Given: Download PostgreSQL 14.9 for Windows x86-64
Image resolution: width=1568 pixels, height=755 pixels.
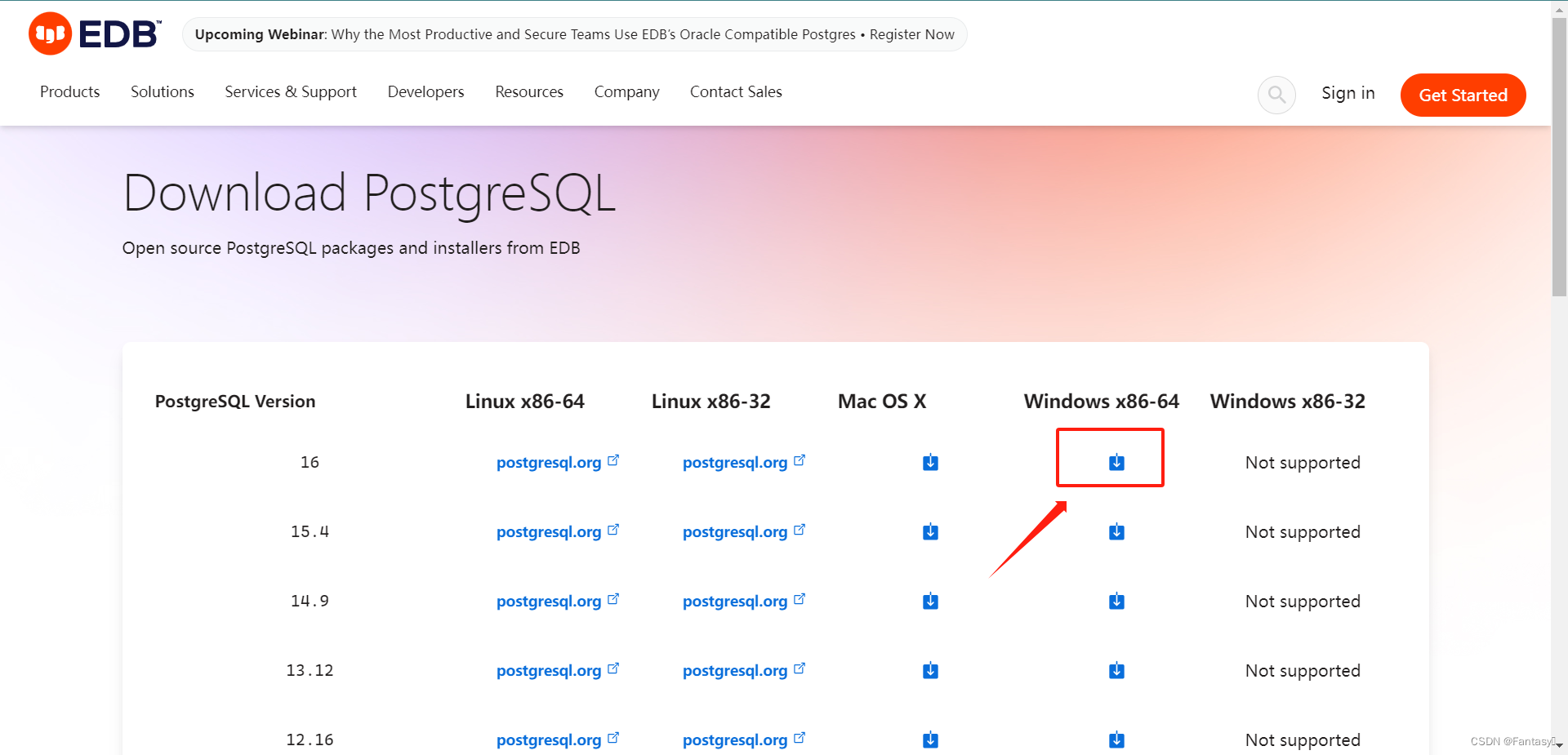Looking at the screenshot, I should point(1116,602).
